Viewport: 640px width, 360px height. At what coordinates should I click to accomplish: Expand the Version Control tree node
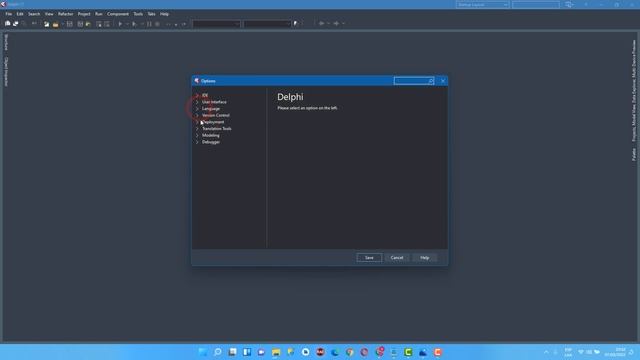click(197, 115)
